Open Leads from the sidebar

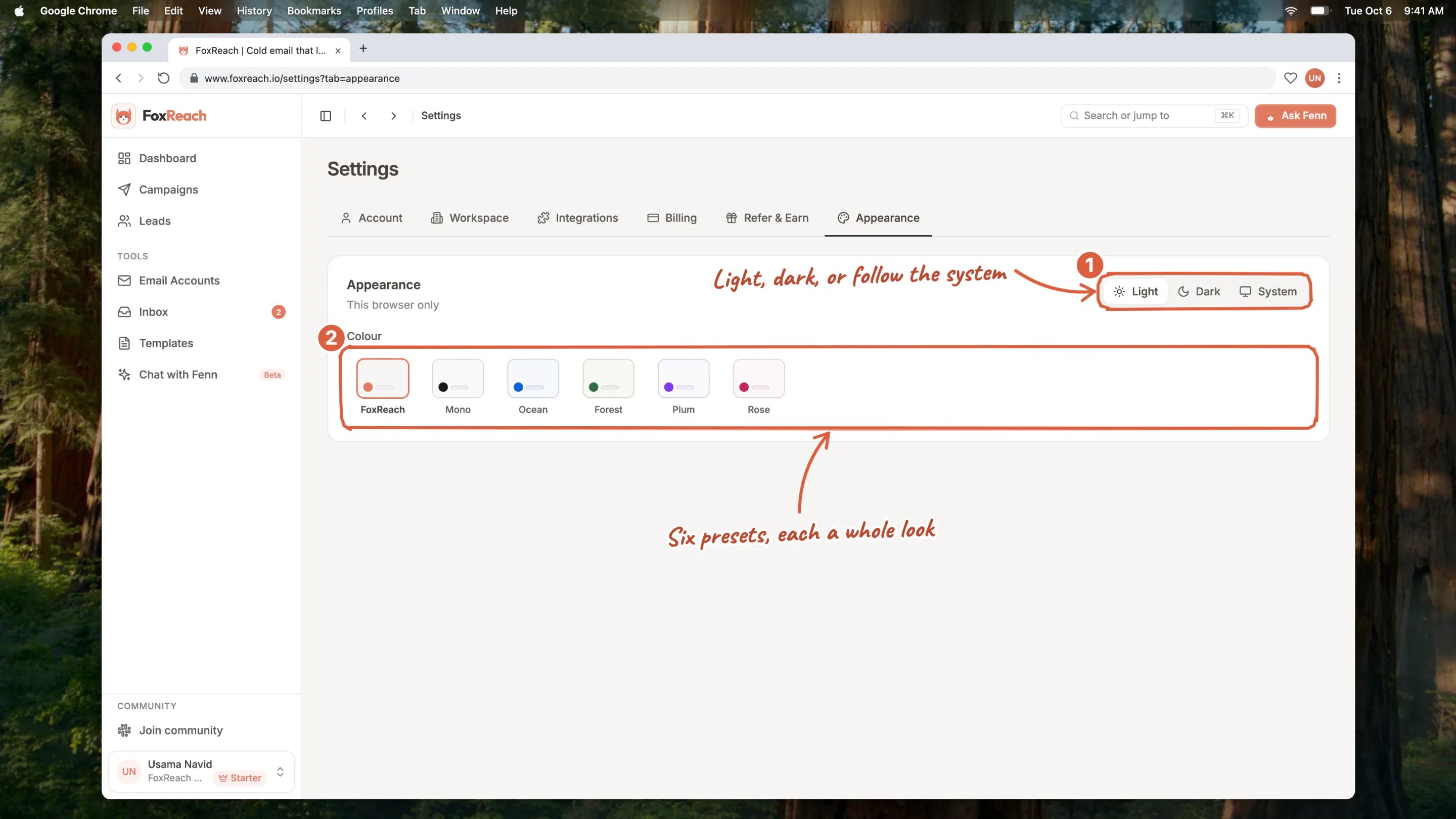[202, 221]
